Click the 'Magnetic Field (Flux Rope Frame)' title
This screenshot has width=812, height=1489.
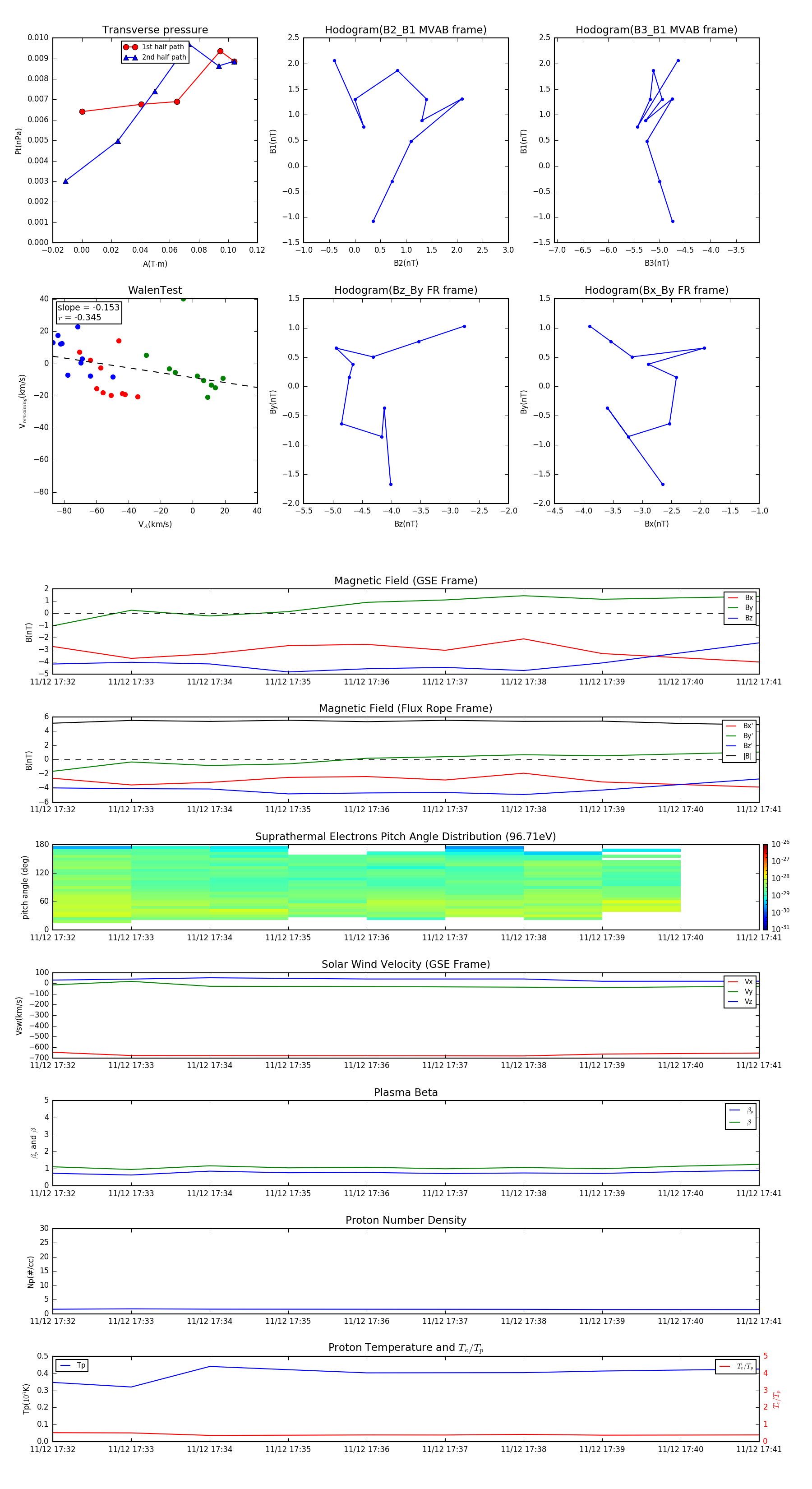pos(406,709)
